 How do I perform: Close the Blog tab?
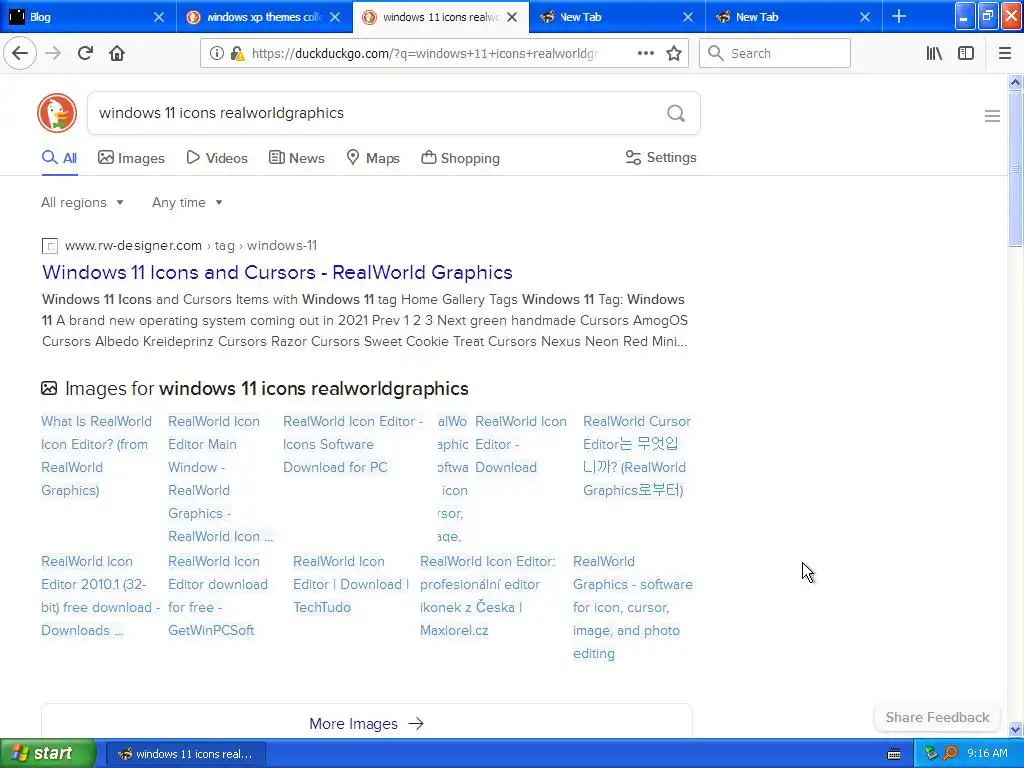[x=159, y=17]
